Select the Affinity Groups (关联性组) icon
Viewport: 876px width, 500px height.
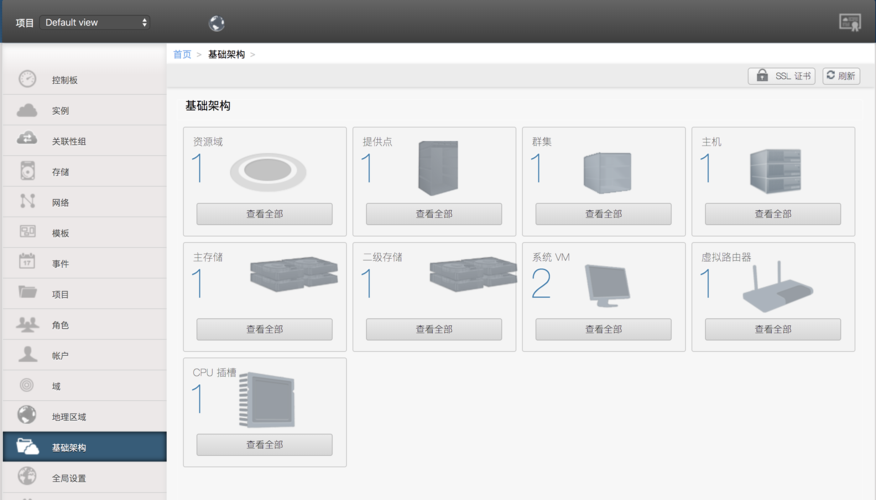(27, 138)
